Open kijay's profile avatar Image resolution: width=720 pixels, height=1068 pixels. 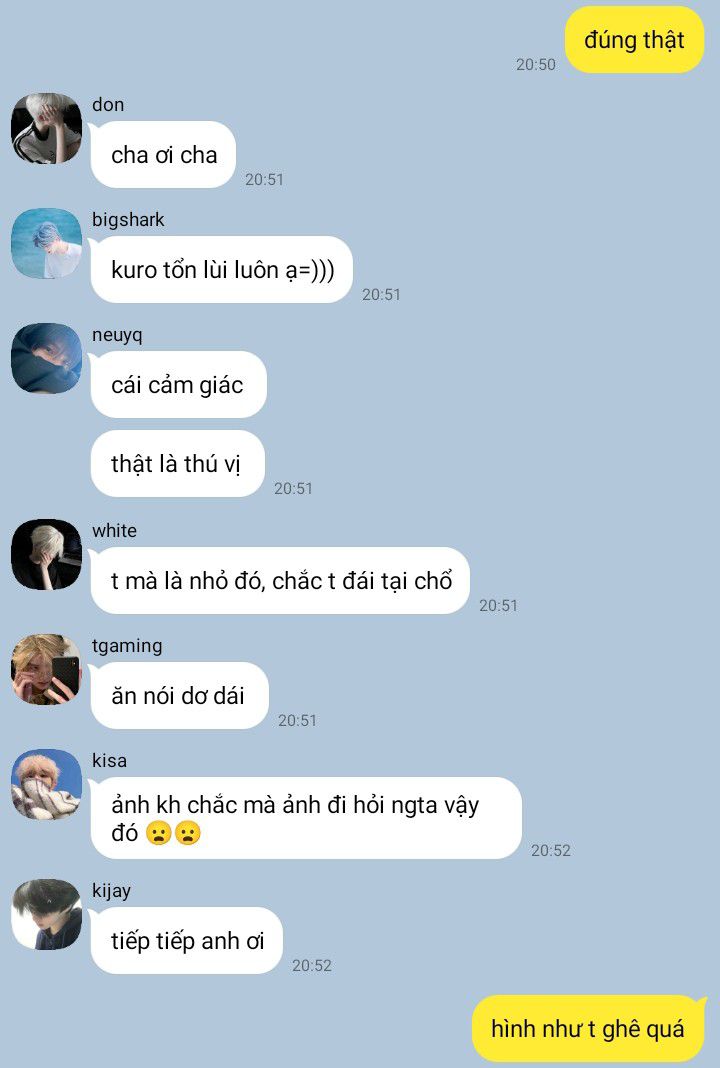click(x=46, y=914)
